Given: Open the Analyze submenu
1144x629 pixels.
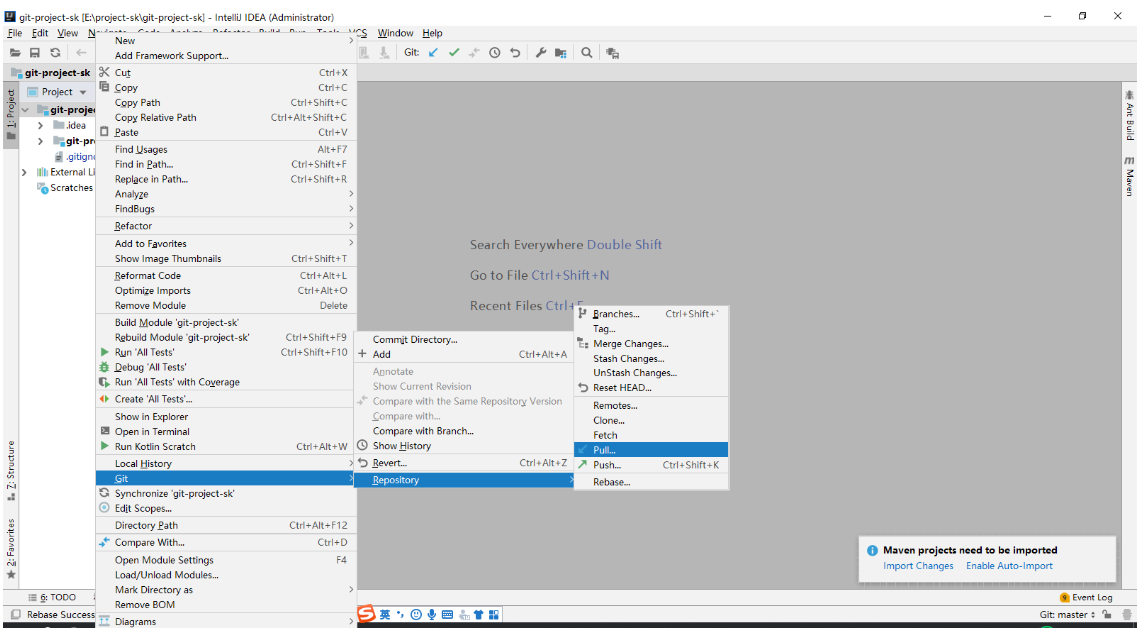Looking at the screenshot, I should click(x=226, y=194).
